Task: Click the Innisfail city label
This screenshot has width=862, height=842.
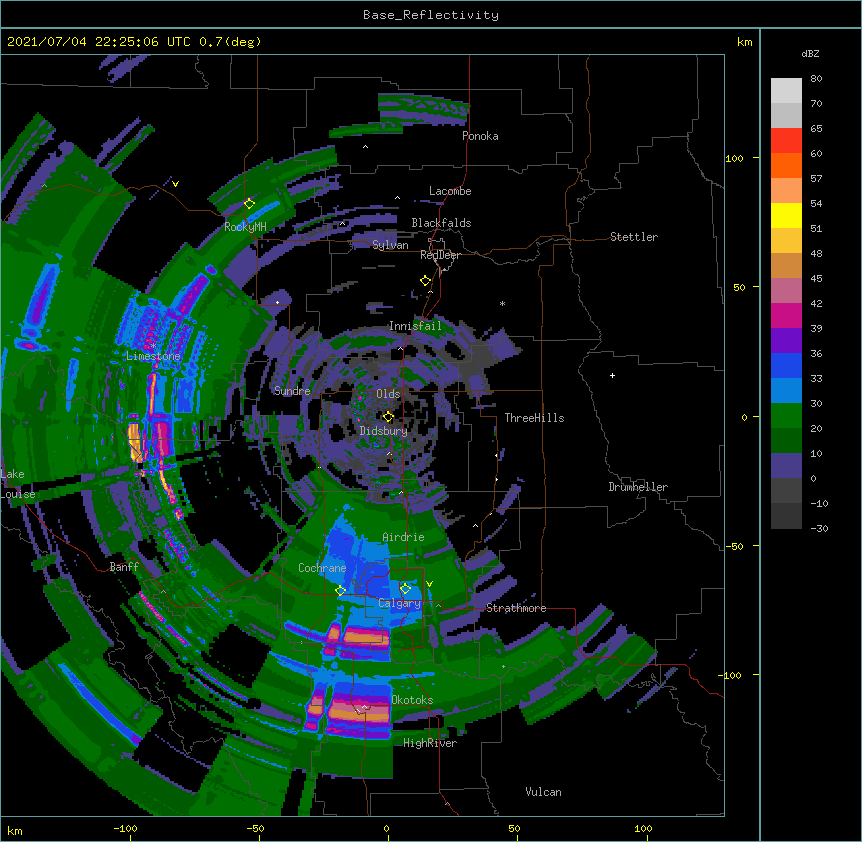Action: (x=415, y=326)
